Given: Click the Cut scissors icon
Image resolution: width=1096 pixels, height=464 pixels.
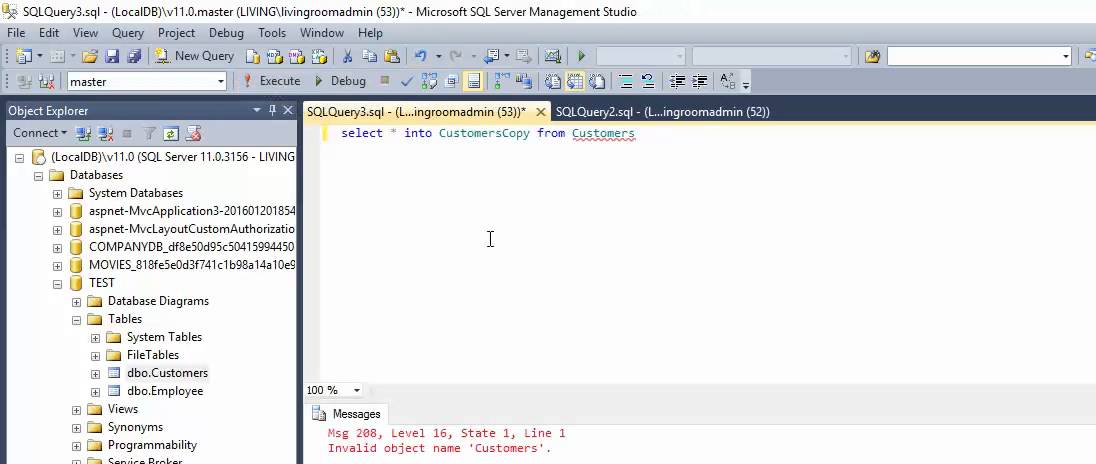Looking at the screenshot, I should (x=347, y=56).
